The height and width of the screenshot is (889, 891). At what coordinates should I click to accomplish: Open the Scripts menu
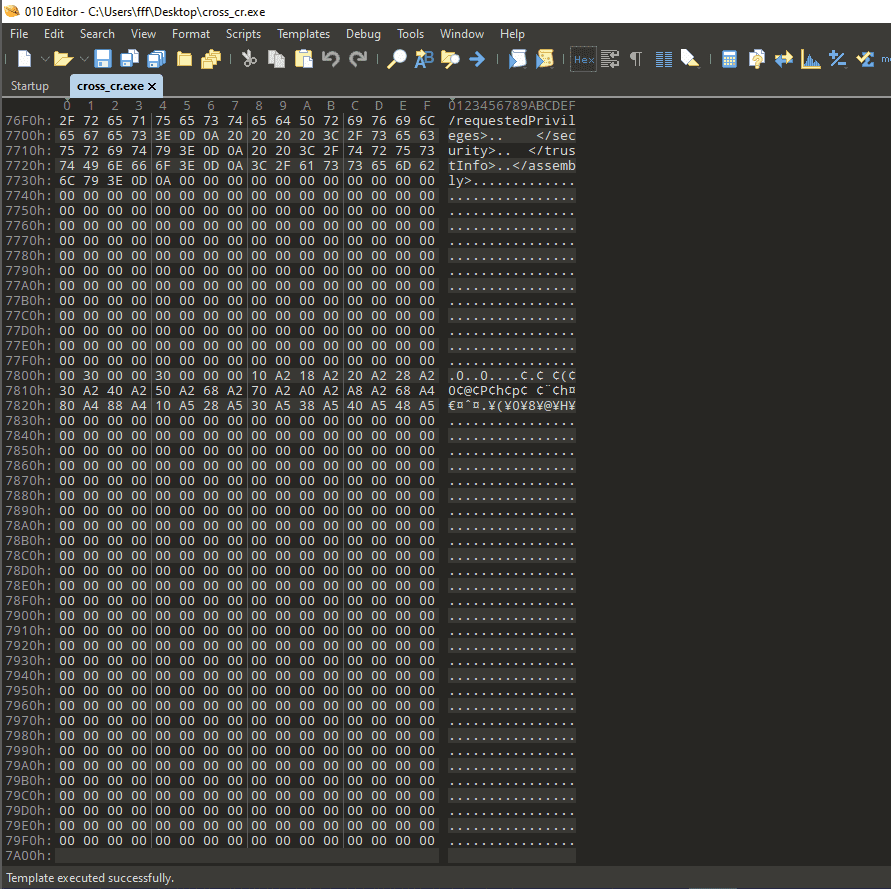tap(243, 34)
